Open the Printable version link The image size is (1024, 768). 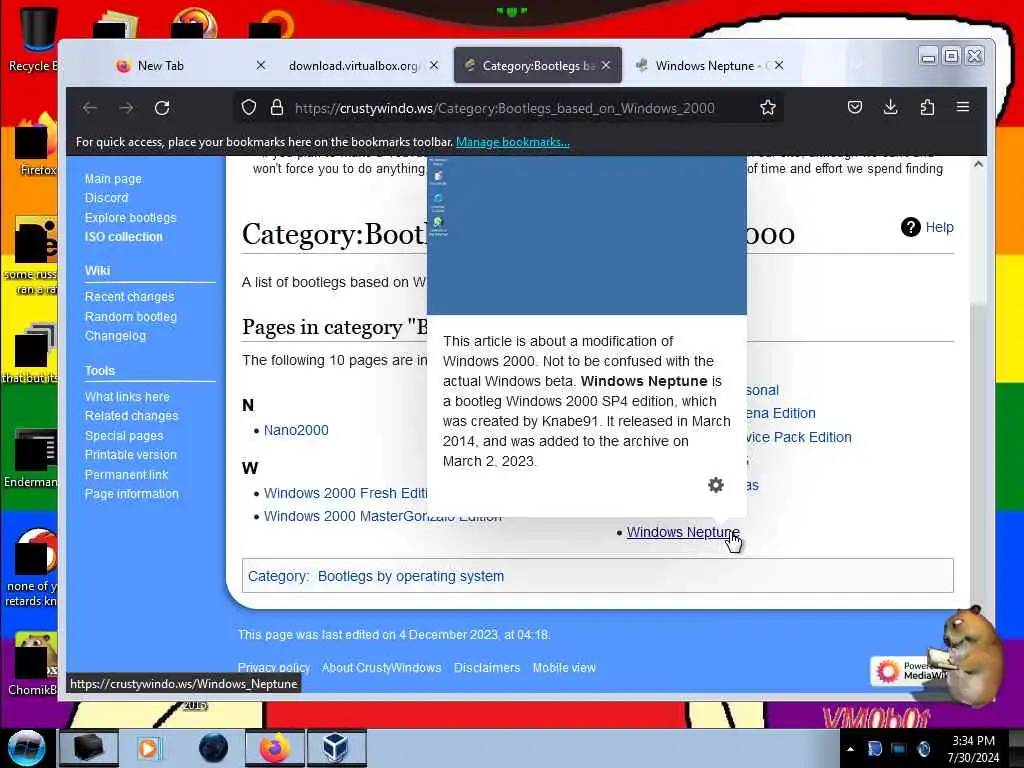[x=131, y=455]
